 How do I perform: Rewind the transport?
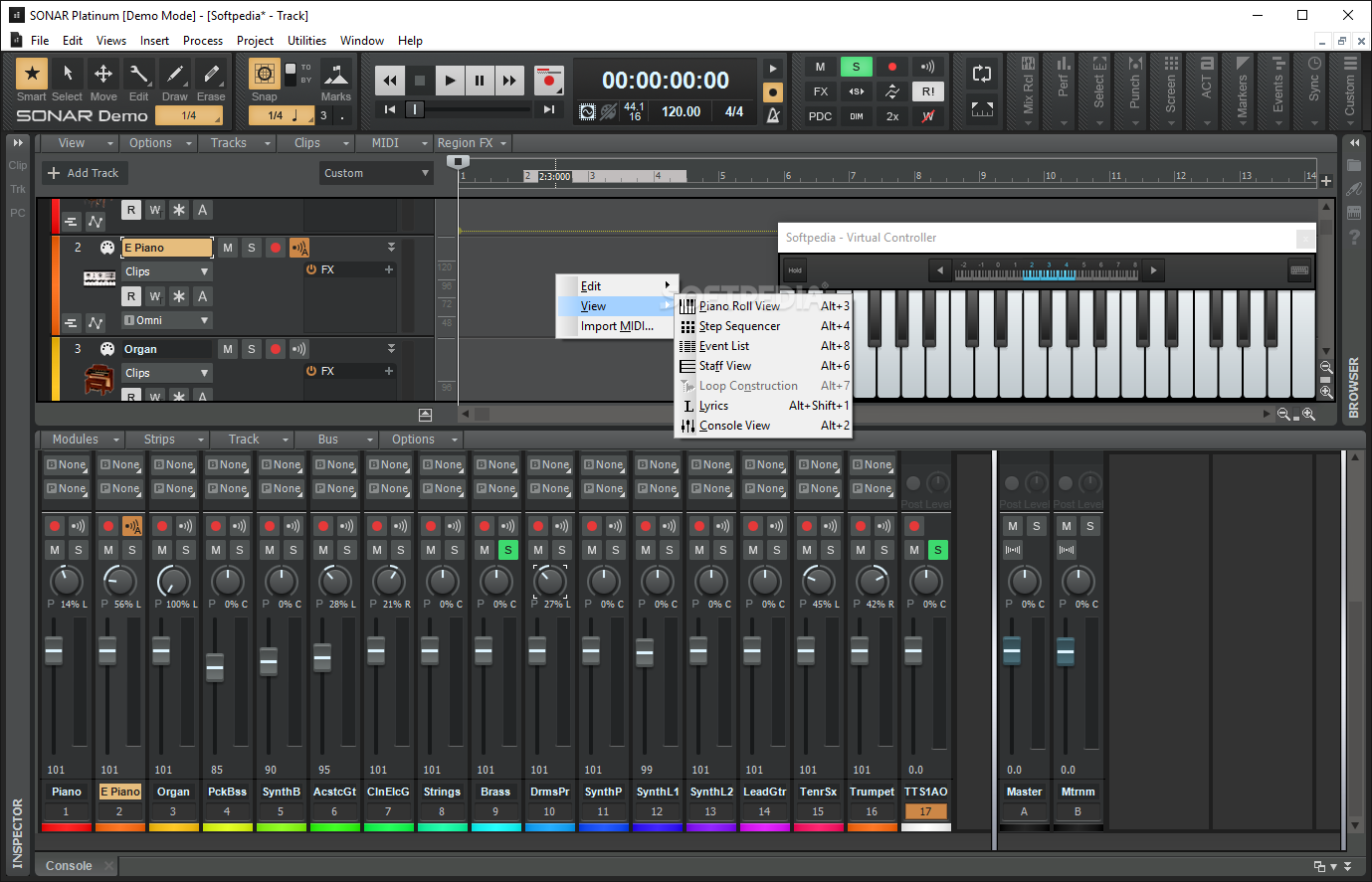[x=390, y=81]
